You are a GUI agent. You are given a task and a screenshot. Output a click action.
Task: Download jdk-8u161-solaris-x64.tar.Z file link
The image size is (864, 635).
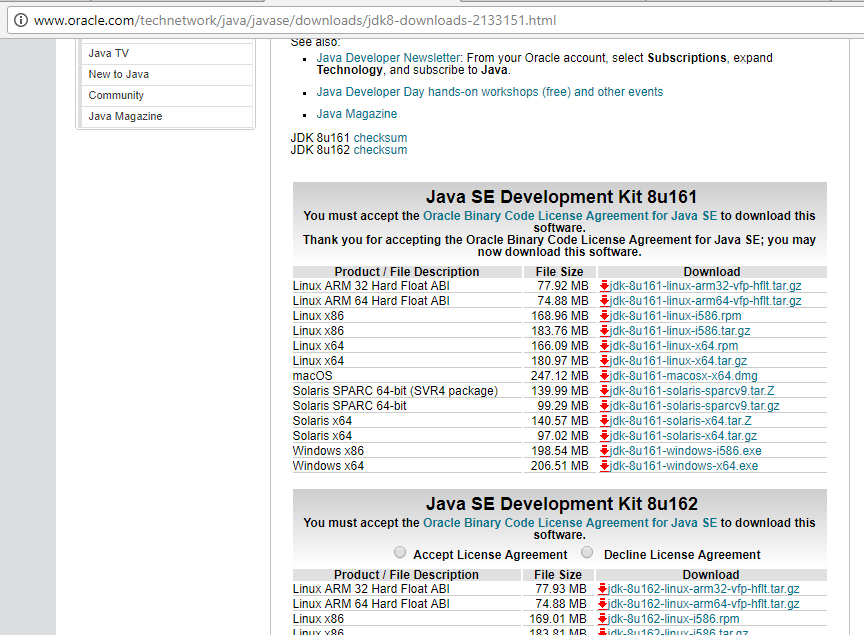click(x=681, y=421)
